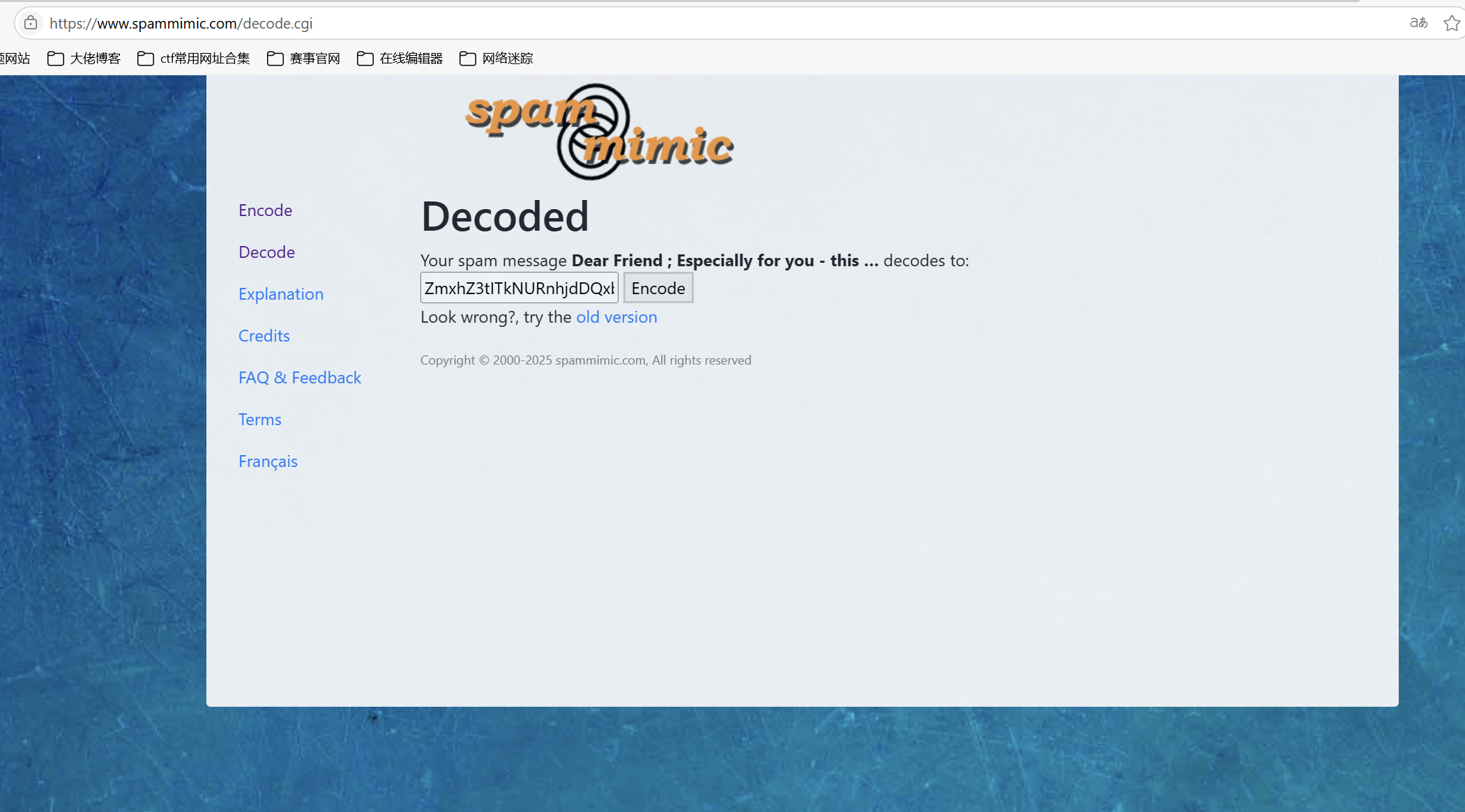
Task: Open the Credits page link
Action: click(264, 336)
